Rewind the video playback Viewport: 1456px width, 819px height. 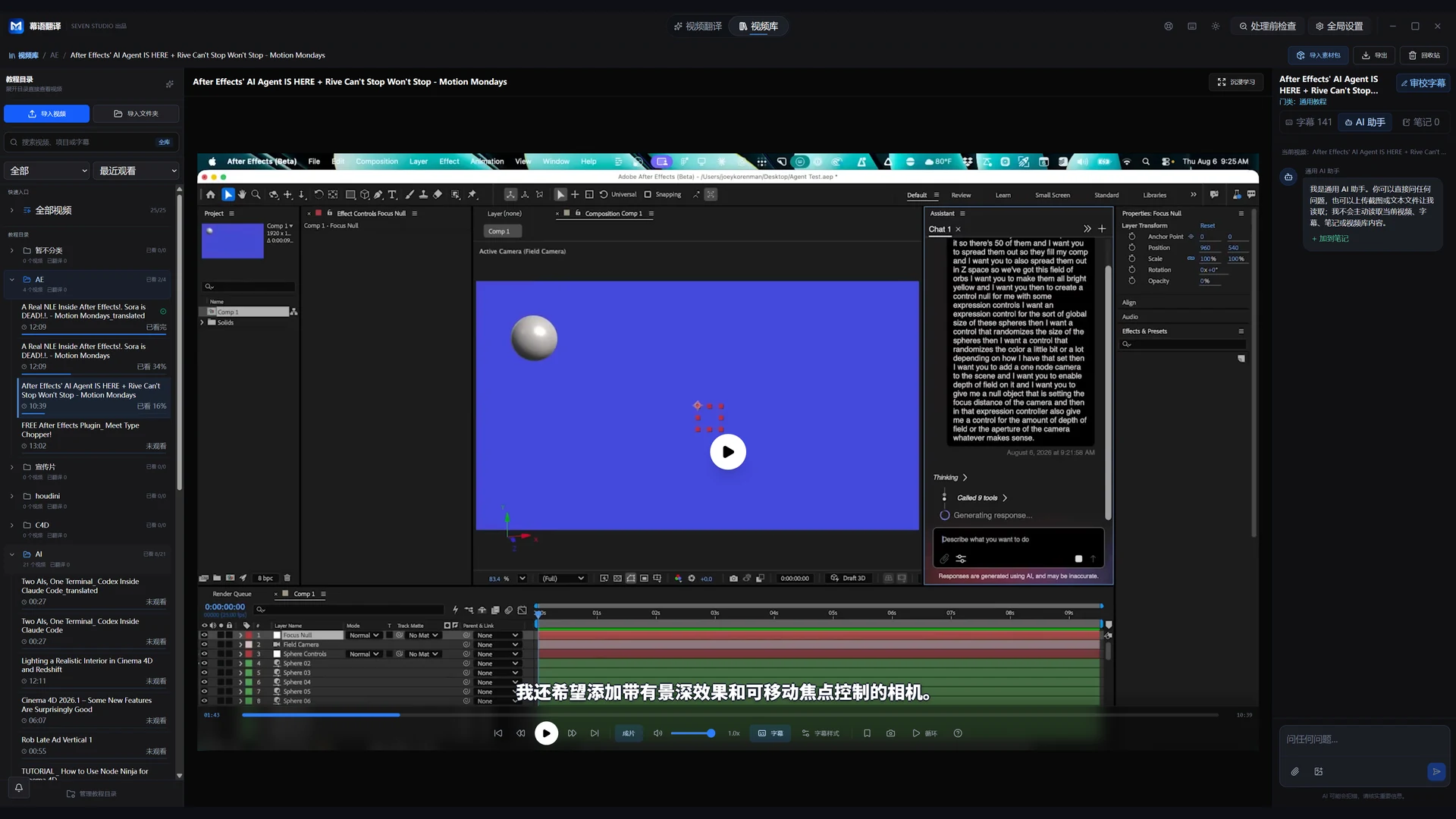pos(520,733)
